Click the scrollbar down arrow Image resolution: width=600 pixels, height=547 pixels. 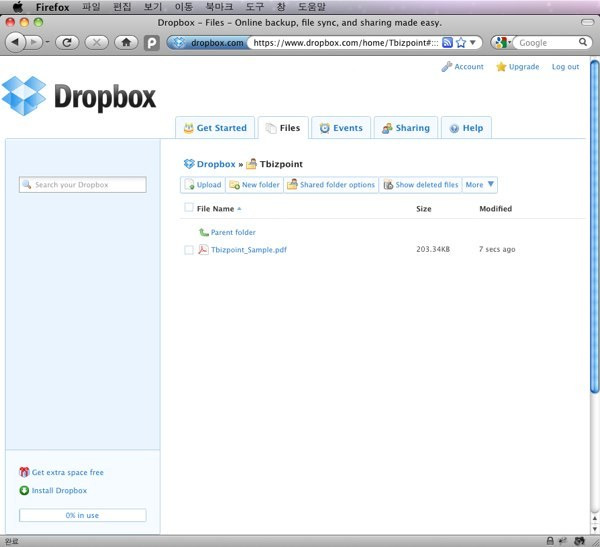pyautogui.click(x=595, y=529)
